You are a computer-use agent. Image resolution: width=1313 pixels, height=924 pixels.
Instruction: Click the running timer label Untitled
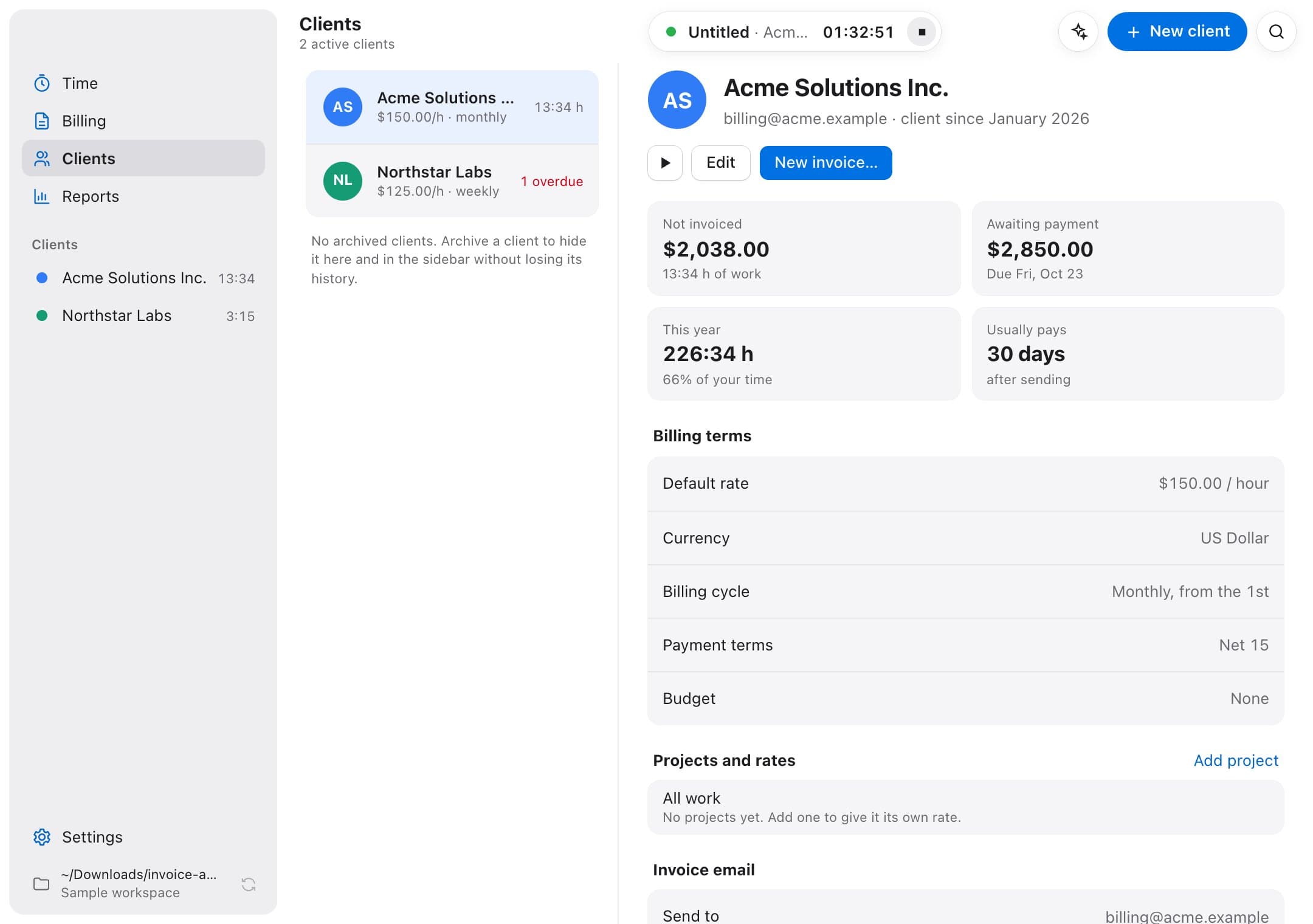[718, 32]
